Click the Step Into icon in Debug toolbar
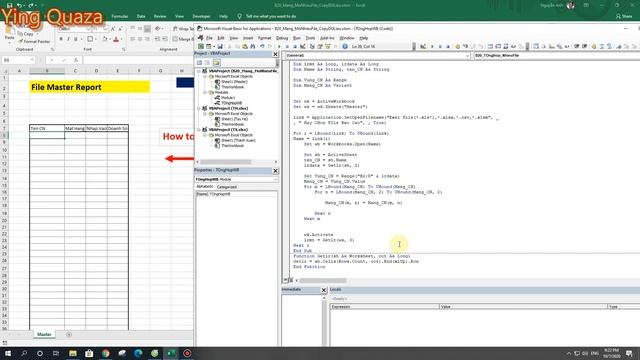 pos(464,47)
